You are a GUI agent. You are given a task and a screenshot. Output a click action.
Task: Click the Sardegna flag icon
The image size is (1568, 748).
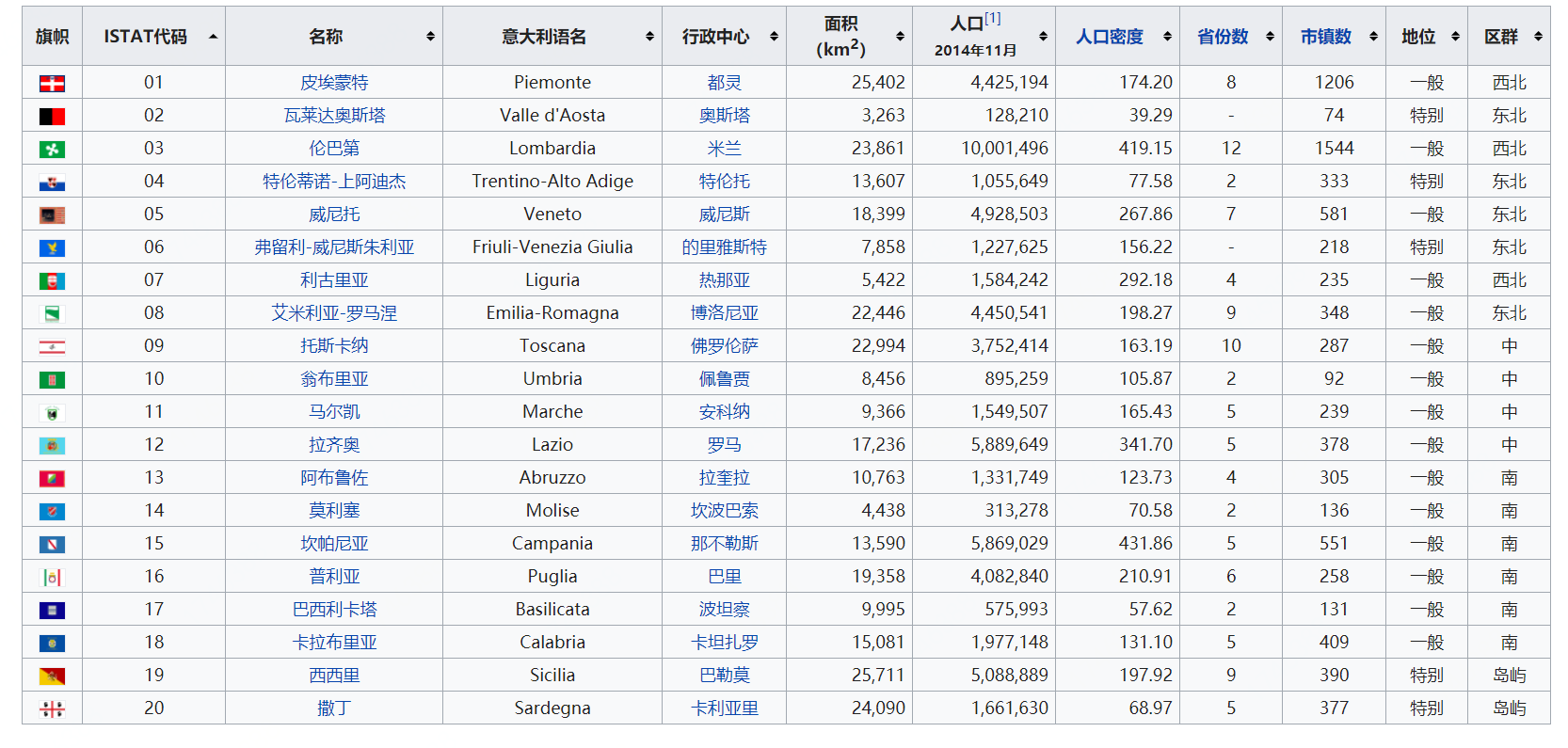coord(52,709)
